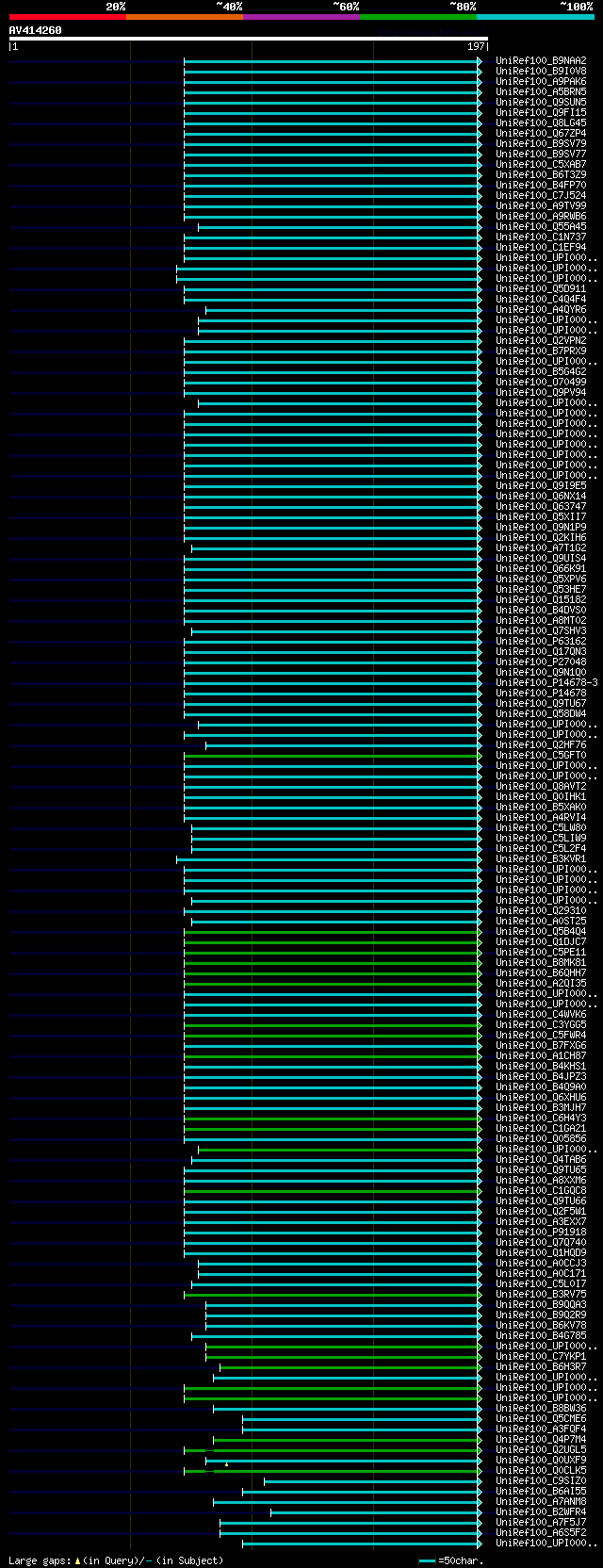The image size is (603, 1568).
Task: Click the green ~80% identity legend segment
Action: pos(418,17)
